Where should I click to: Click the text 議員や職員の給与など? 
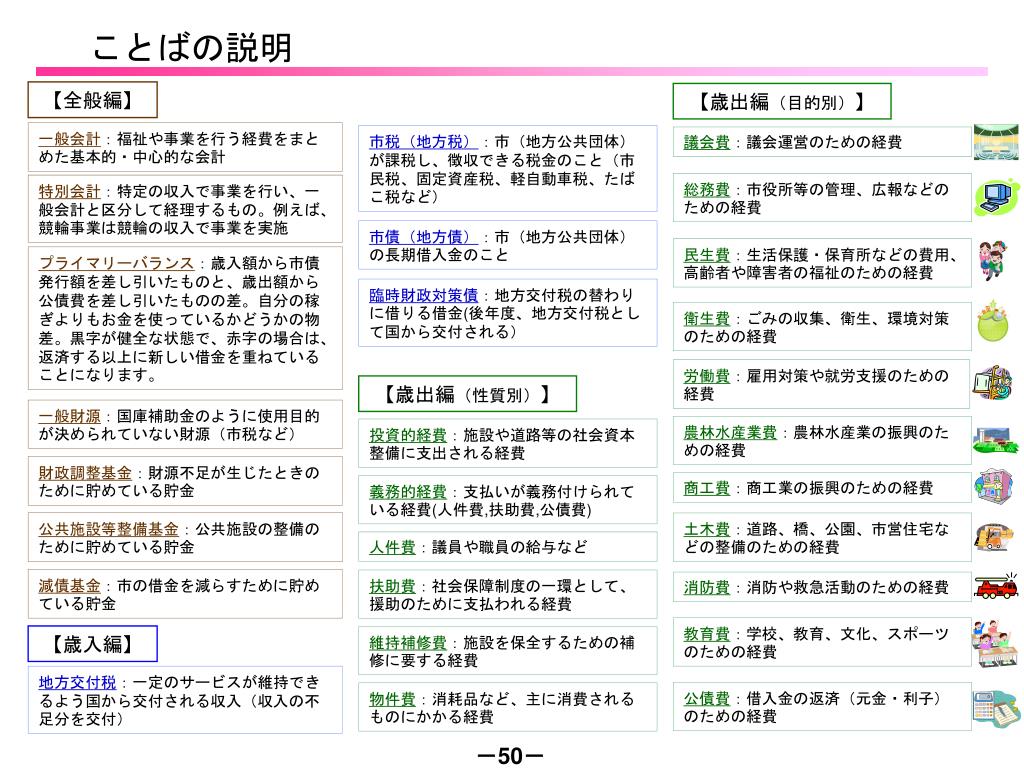pyautogui.click(x=510, y=547)
